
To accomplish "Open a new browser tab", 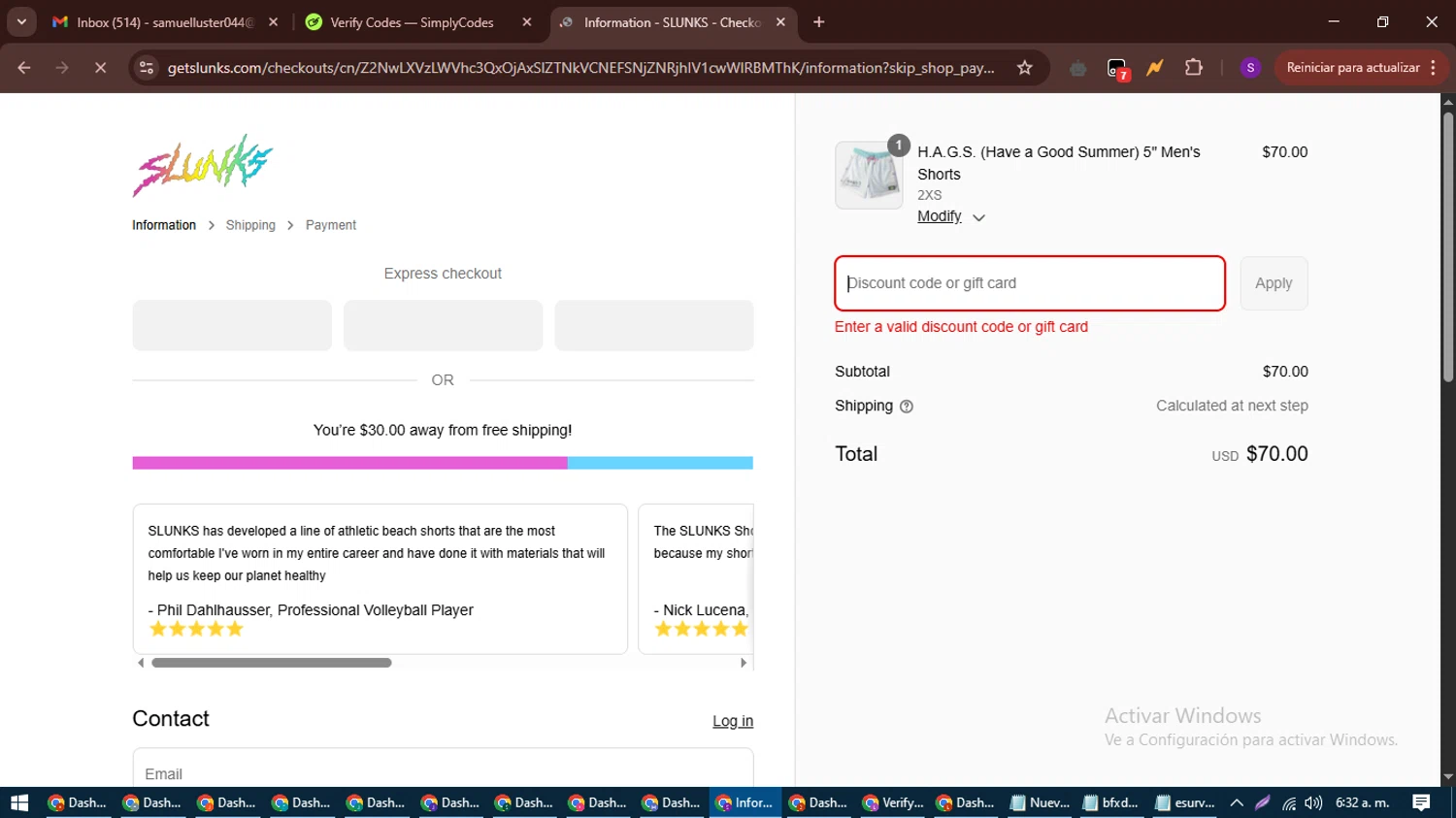I will (818, 21).
